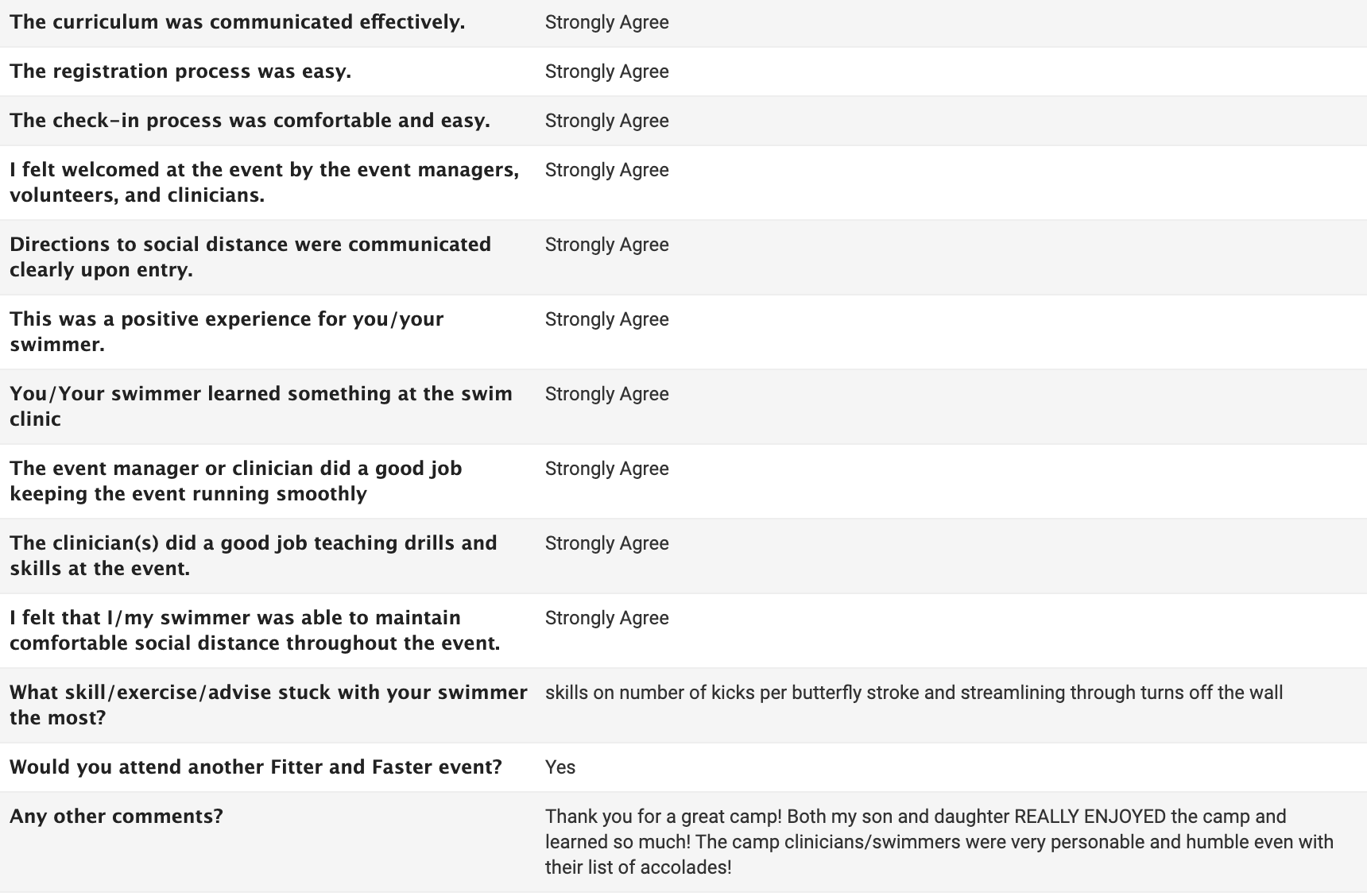Select Strongly Agree for directions to social distance
1367x896 pixels.
coord(606,245)
